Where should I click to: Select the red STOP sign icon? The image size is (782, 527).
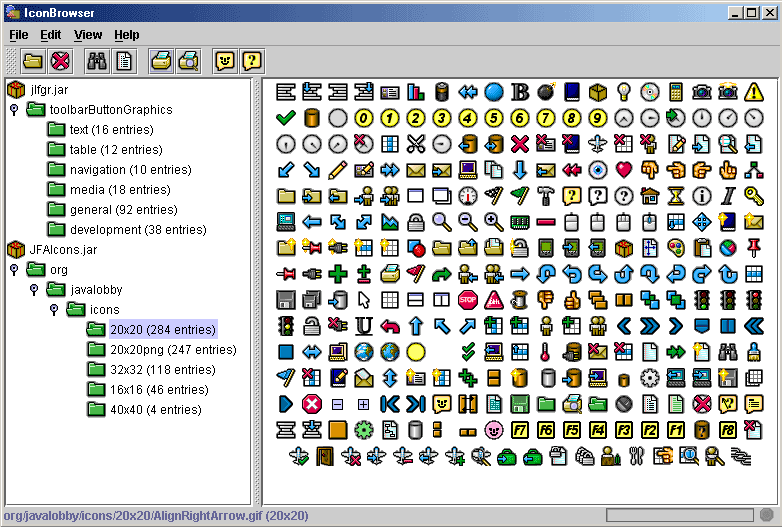click(x=467, y=298)
